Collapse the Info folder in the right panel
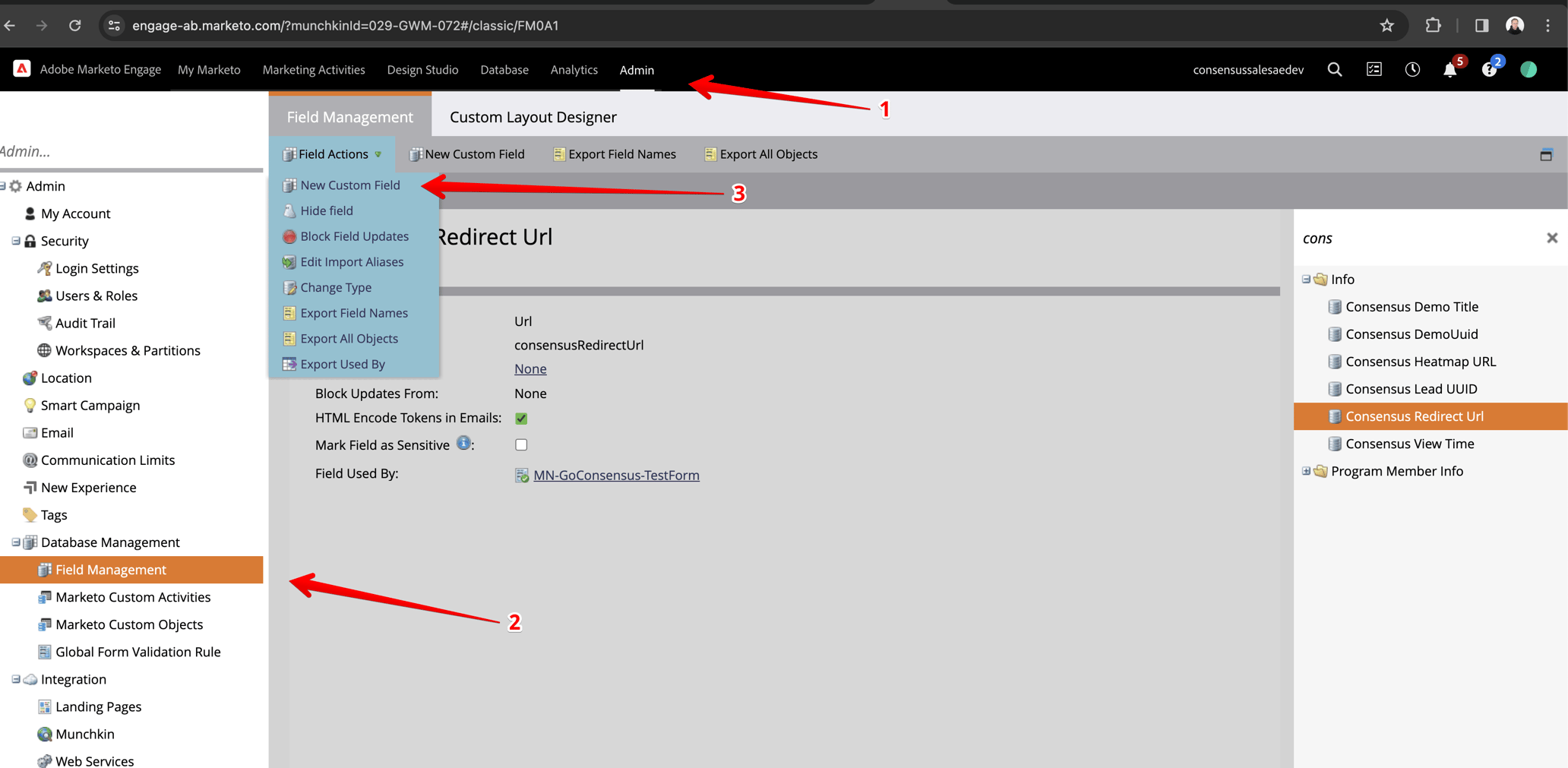Viewport: 1568px width, 768px height. (x=1306, y=279)
